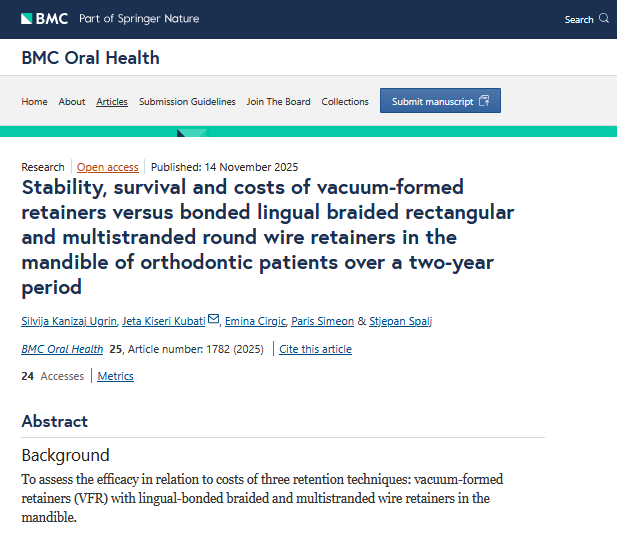617x539 pixels.
Task: Click the BMC Oral Health journal citation link
Action: point(62,349)
